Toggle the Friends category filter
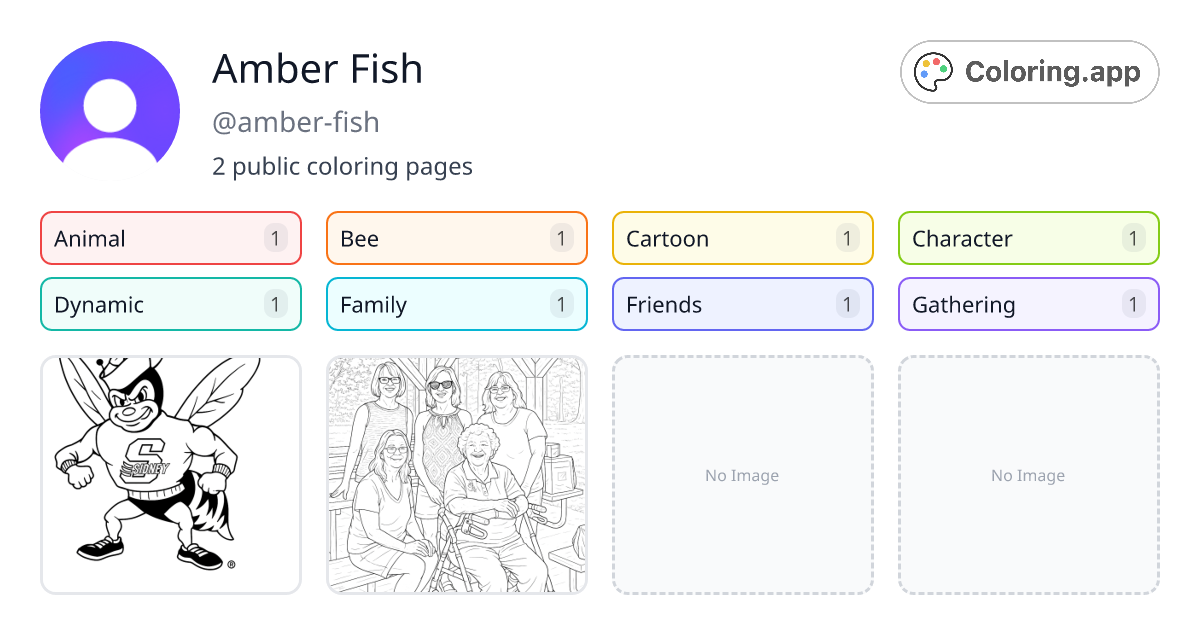This screenshot has height=630, width=1200. click(742, 304)
